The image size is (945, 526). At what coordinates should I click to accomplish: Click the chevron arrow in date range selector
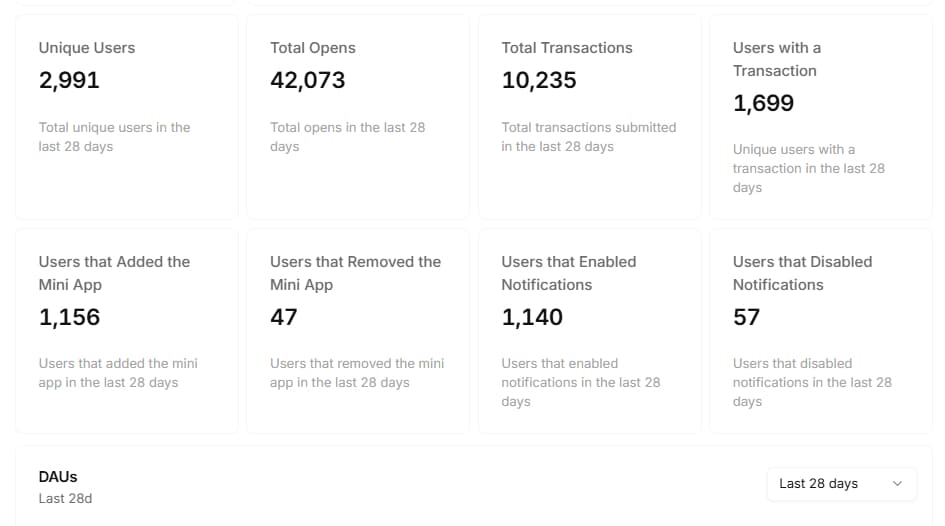click(897, 484)
